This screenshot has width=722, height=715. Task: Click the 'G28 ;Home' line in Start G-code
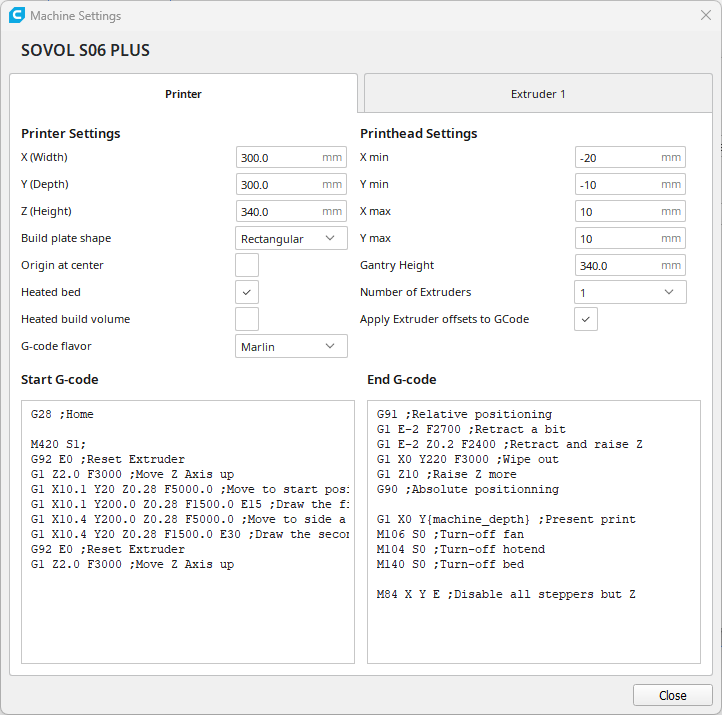[x=62, y=414]
